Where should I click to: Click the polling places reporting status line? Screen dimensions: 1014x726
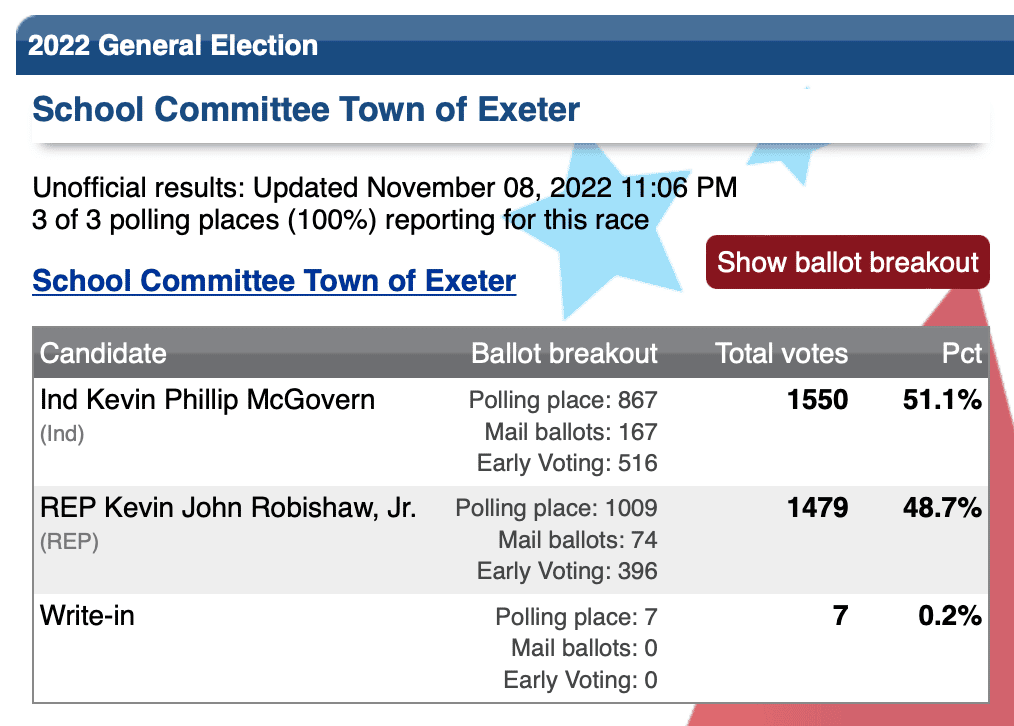pyautogui.click(x=340, y=220)
